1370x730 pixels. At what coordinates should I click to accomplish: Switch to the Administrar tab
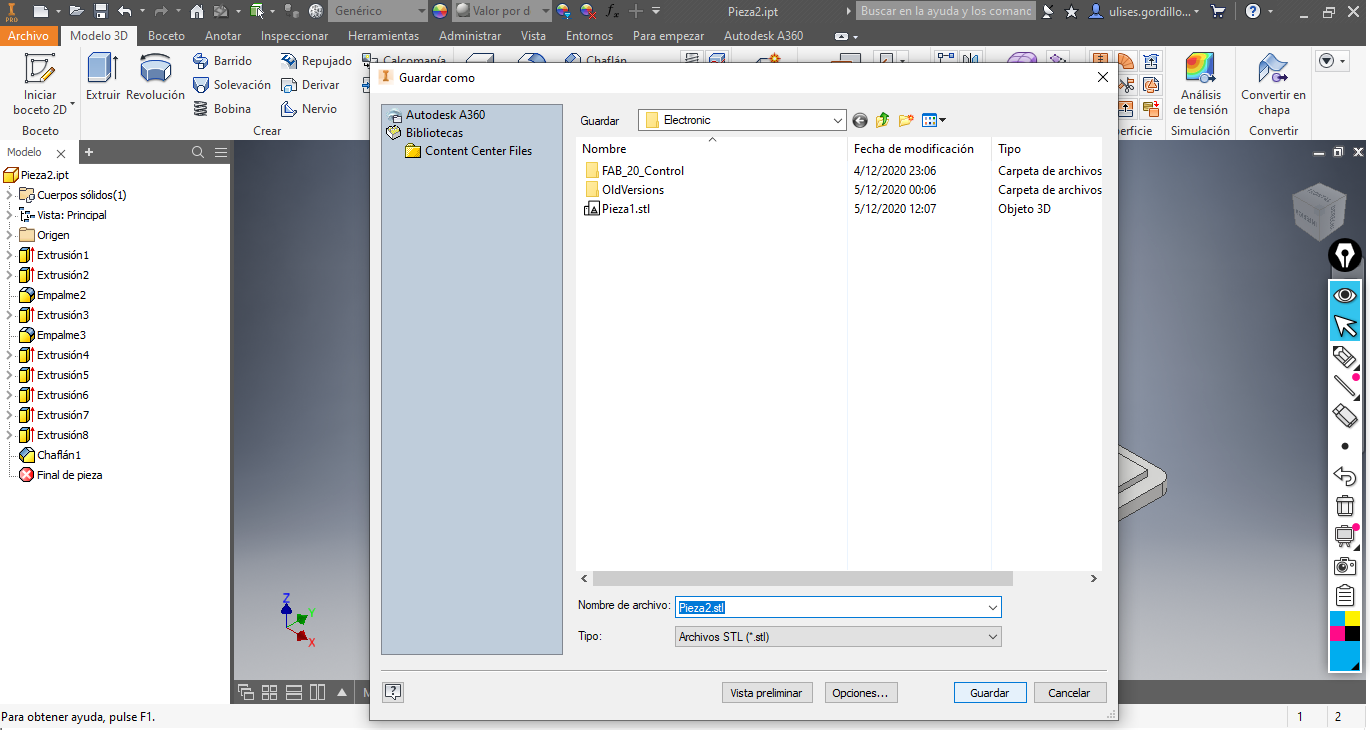point(470,36)
